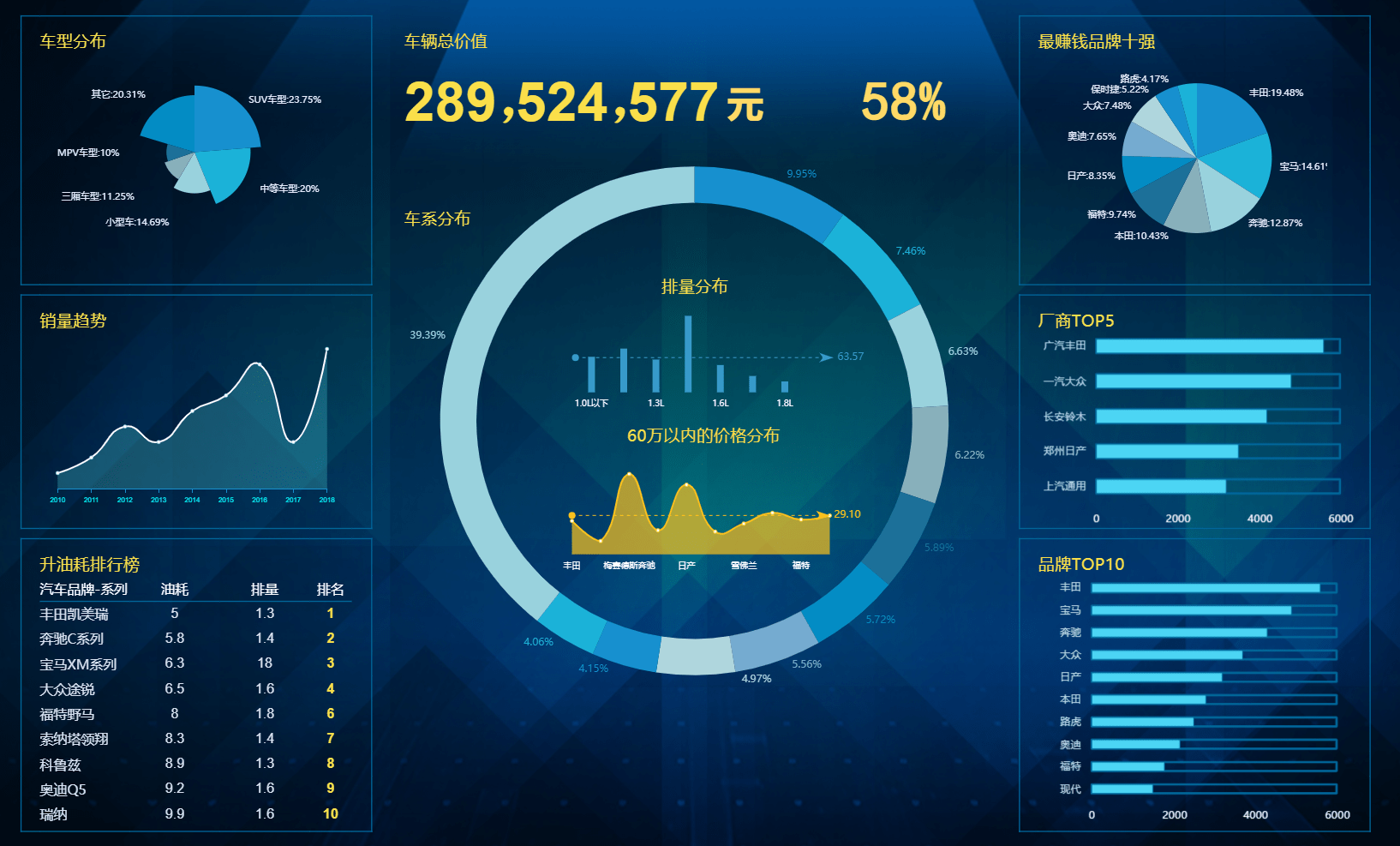Click the 车型分布 panel title

[73, 41]
